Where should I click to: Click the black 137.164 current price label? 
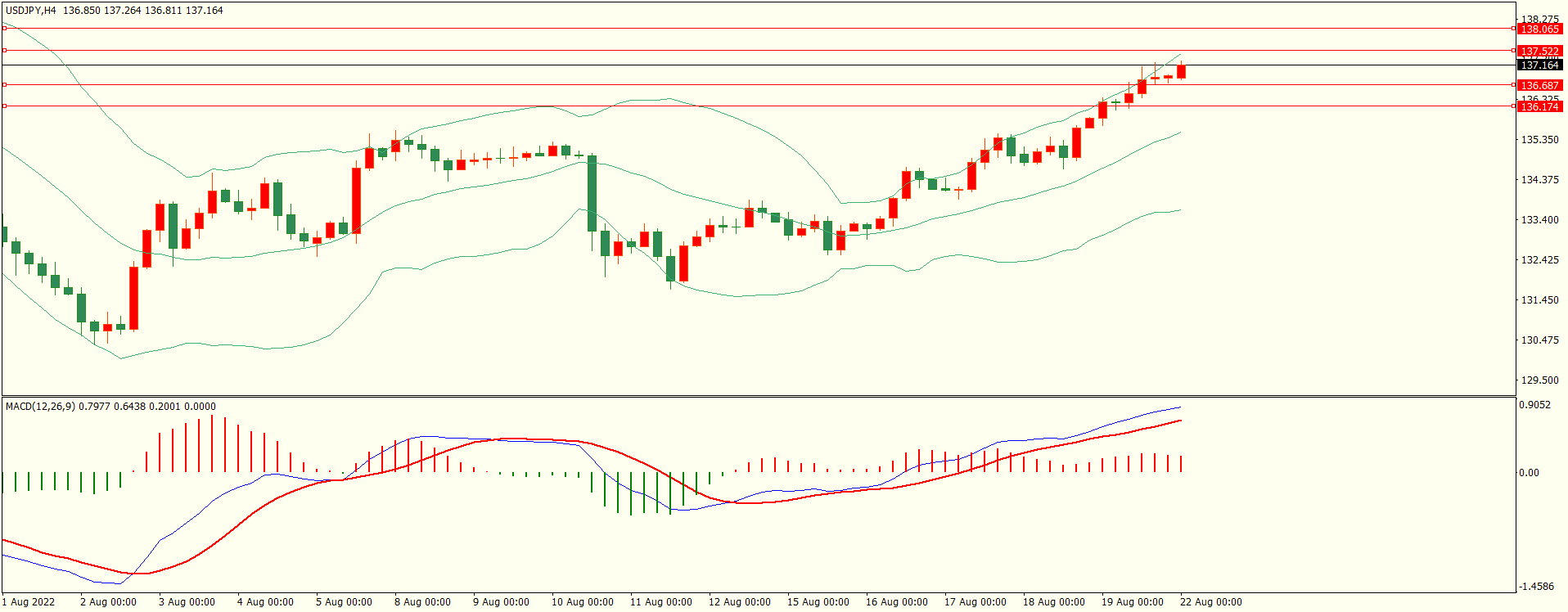pyautogui.click(x=1539, y=65)
